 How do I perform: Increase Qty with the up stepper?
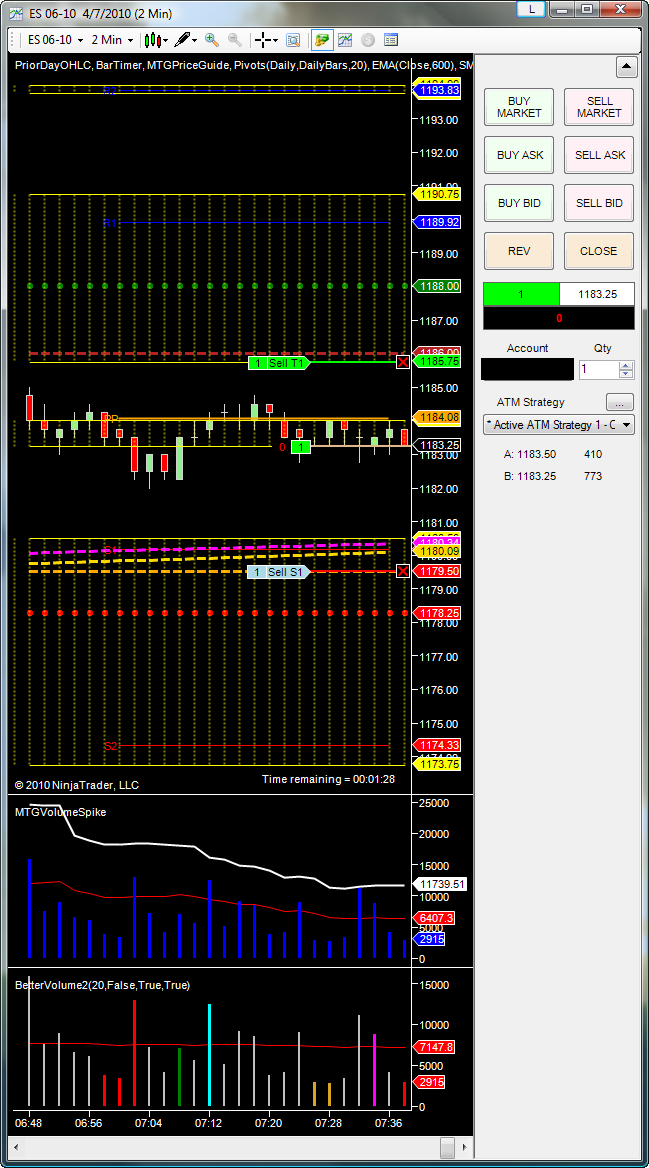click(x=626, y=365)
